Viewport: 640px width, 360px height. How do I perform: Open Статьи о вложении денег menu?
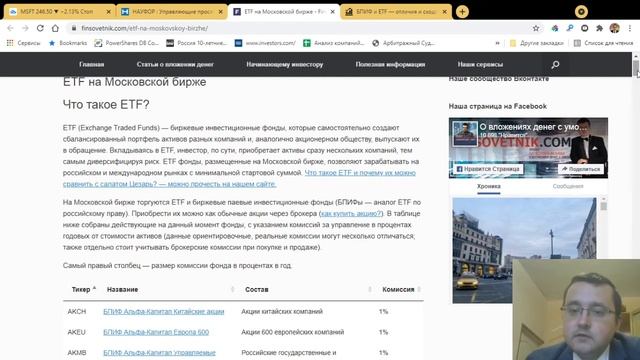tap(175, 64)
